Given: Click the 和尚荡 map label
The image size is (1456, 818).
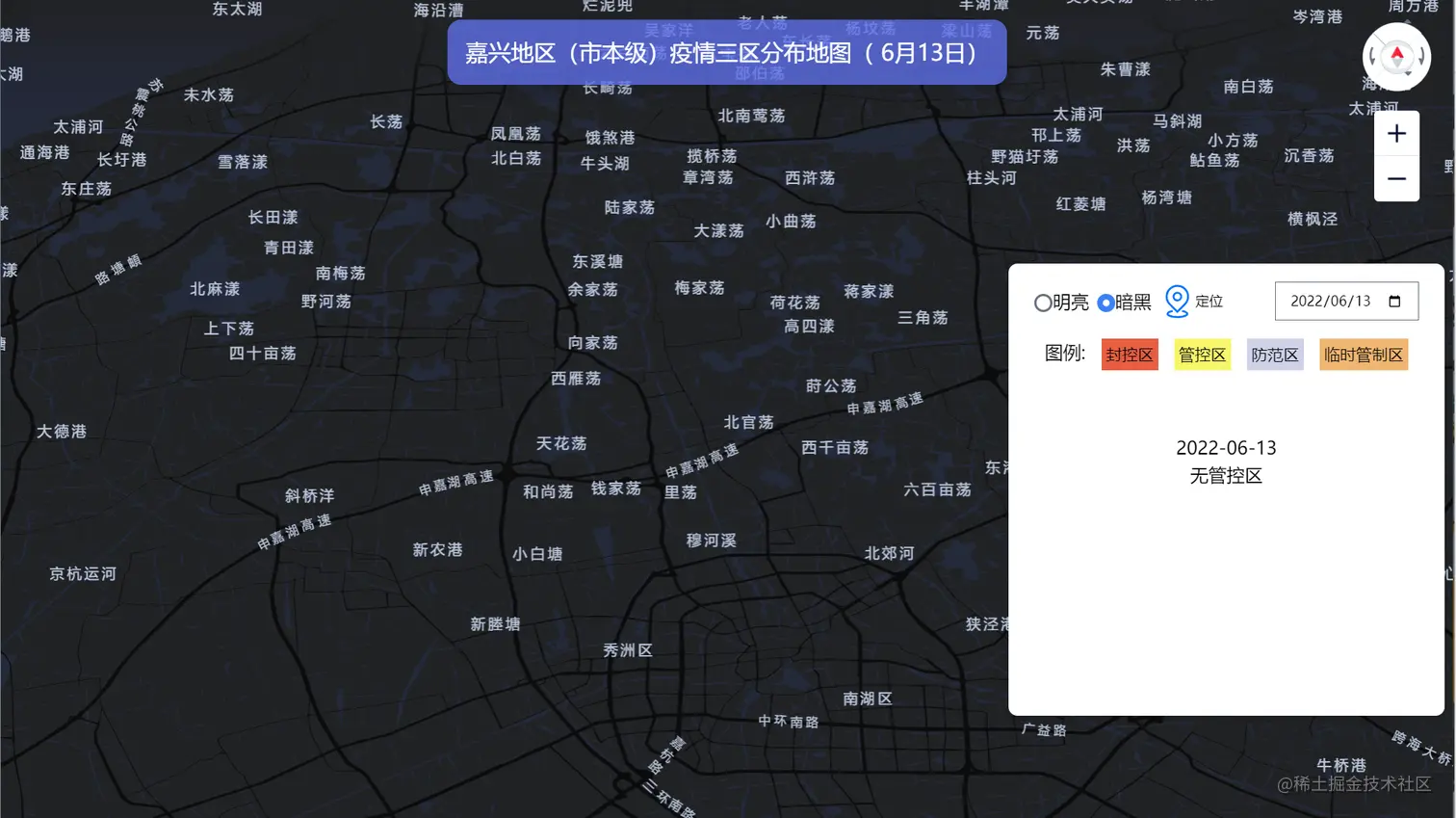Looking at the screenshot, I should click(548, 491).
